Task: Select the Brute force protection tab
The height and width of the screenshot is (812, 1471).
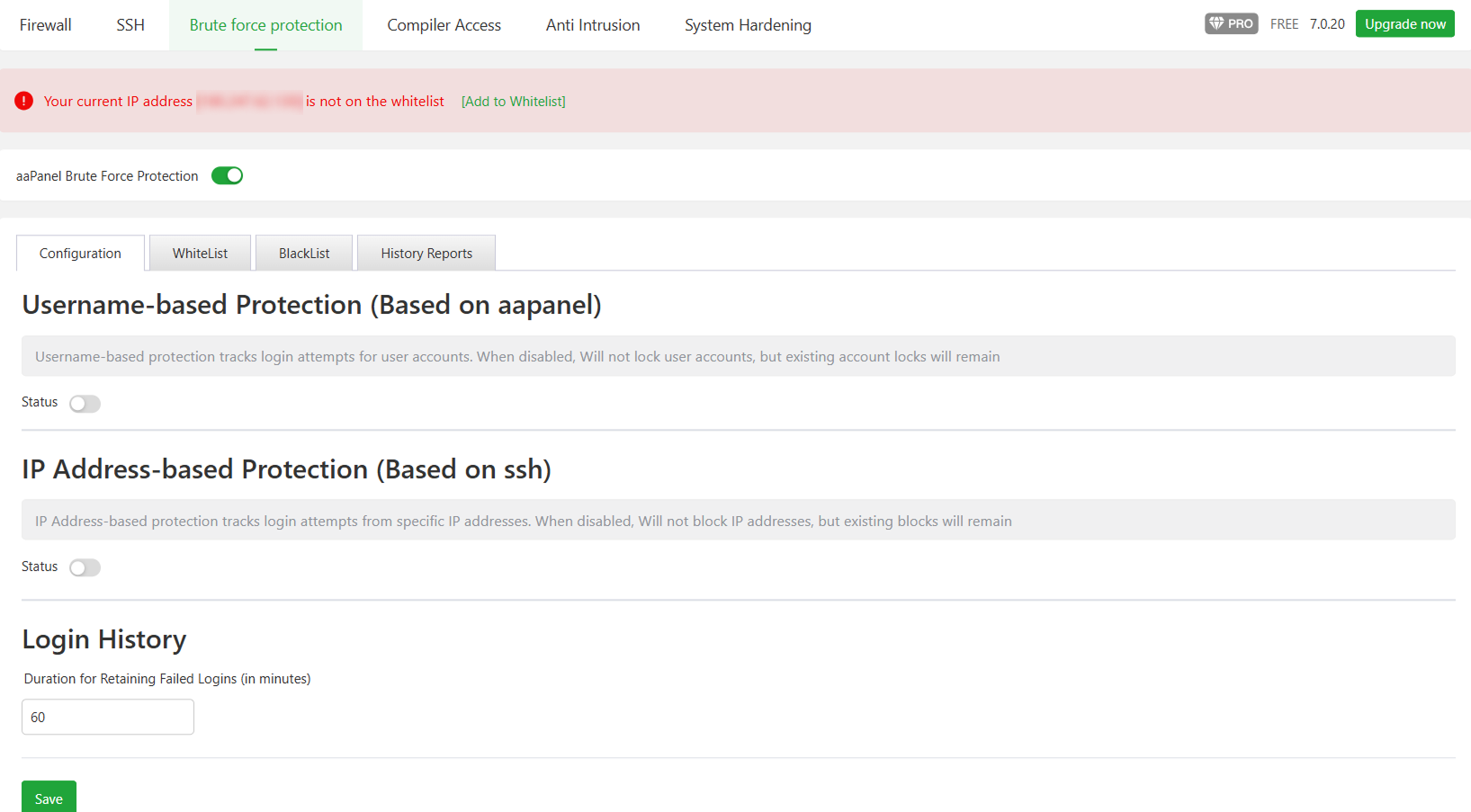Action: click(x=265, y=25)
